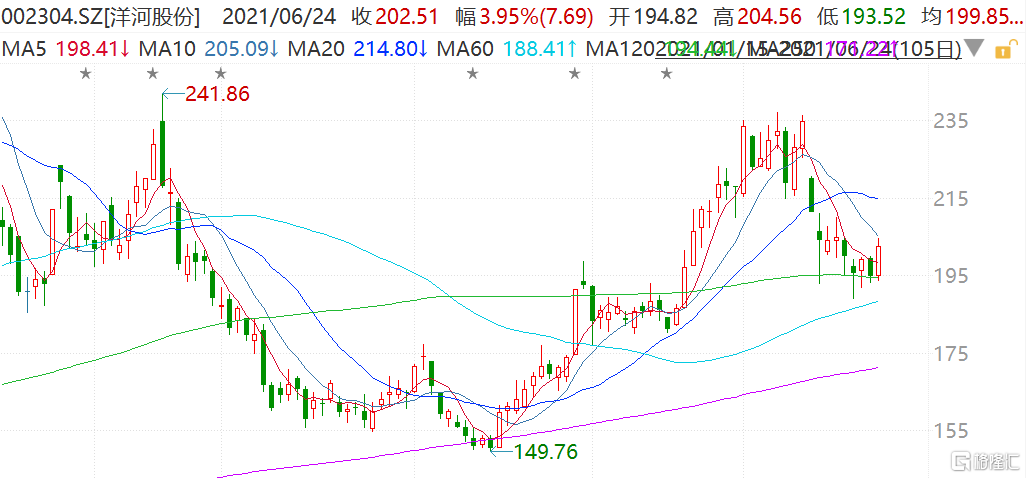Click the 149.76 lowest price annotation

pos(546,451)
